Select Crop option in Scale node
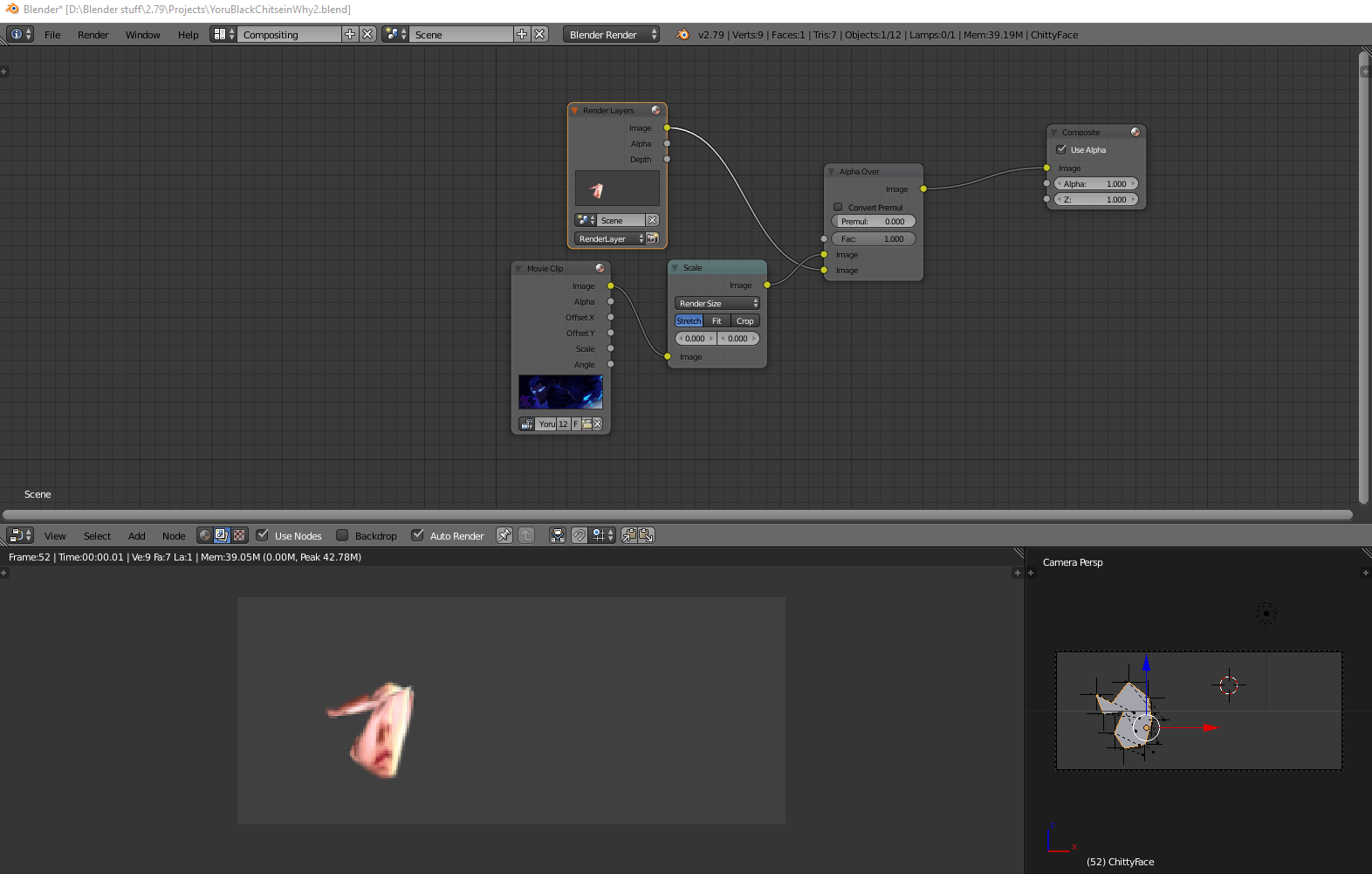Screen dimensions: 1372x874 click(744, 321)
